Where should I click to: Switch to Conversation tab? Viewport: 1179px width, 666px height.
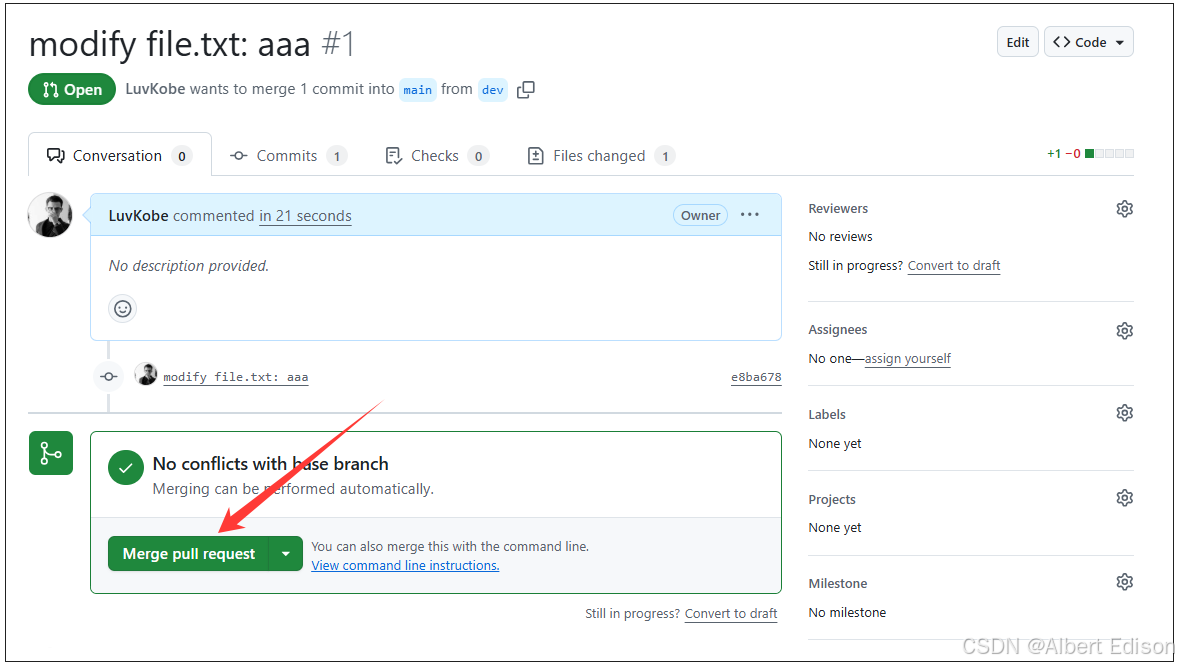click(x=120, y=156)
